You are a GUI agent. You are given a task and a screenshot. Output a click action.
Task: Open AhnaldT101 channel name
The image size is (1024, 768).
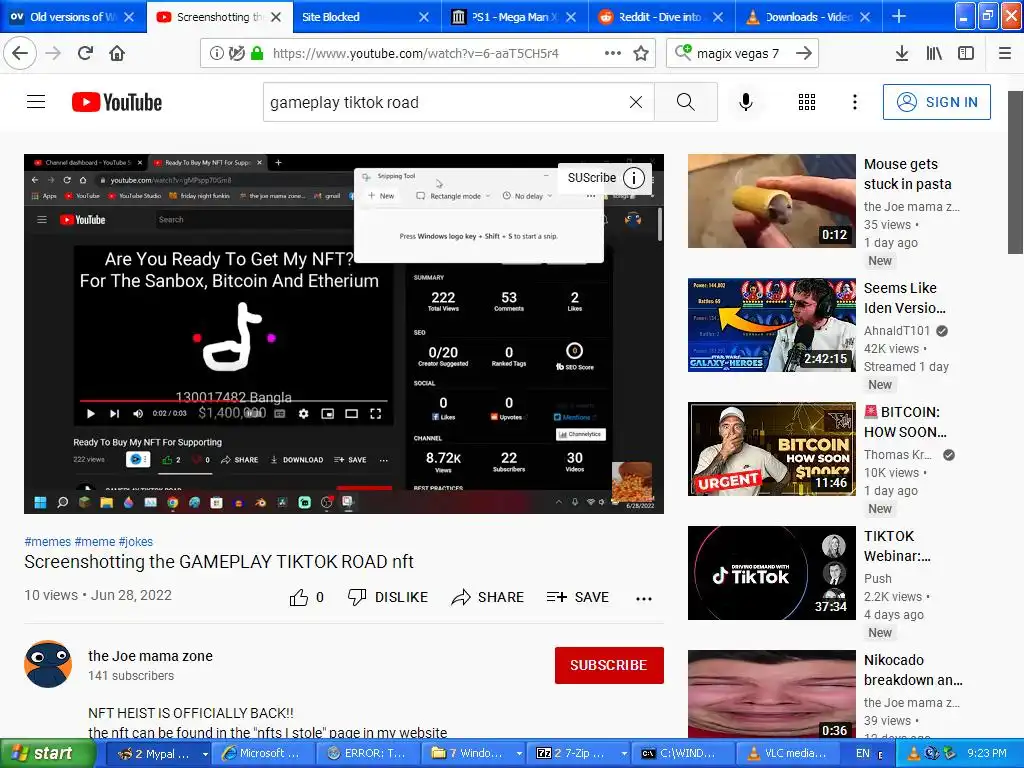[897, 330]
